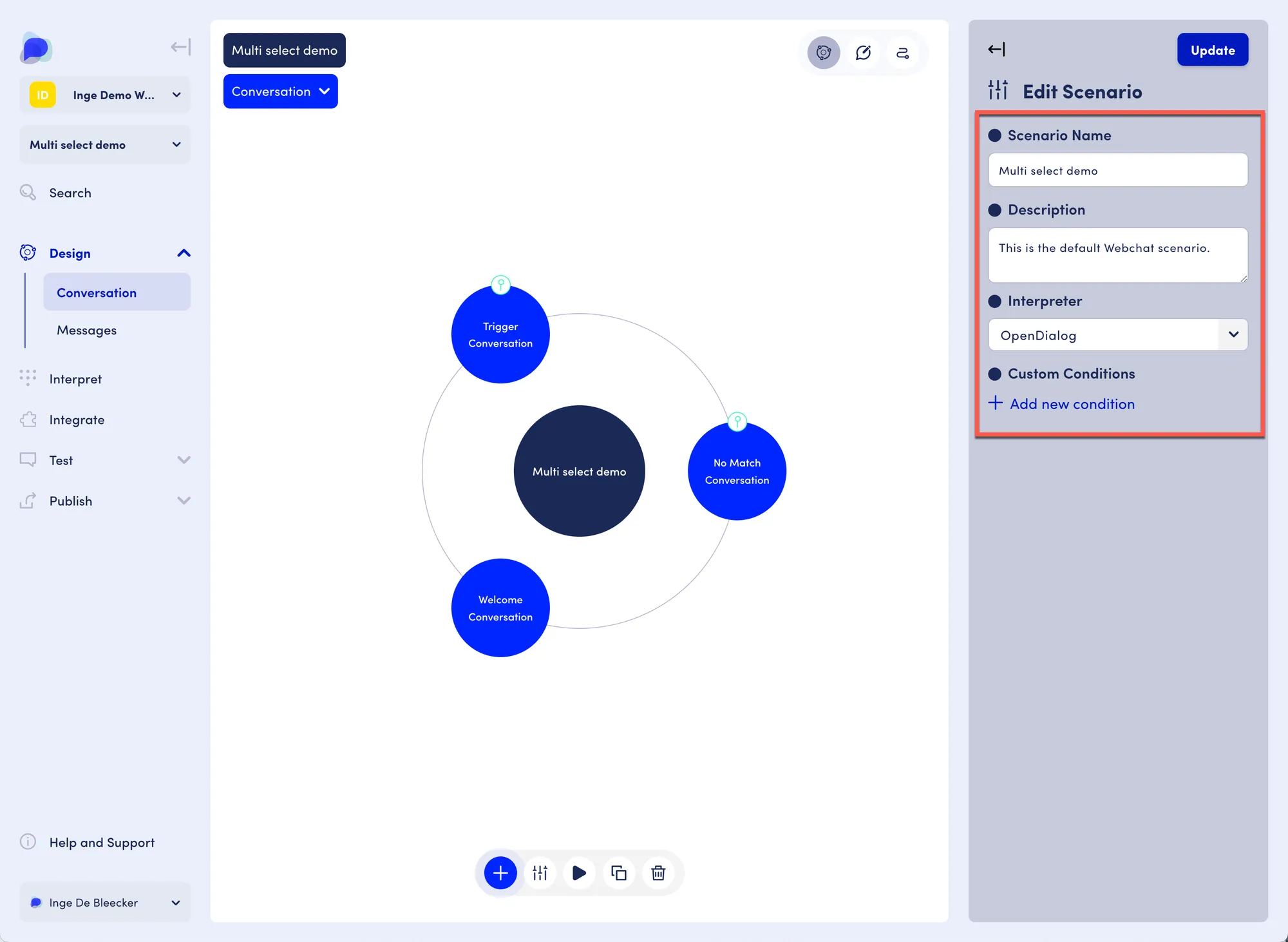Open the Interpret section
The height and width of the screenshot is (942, 1288).
[75, 379]
